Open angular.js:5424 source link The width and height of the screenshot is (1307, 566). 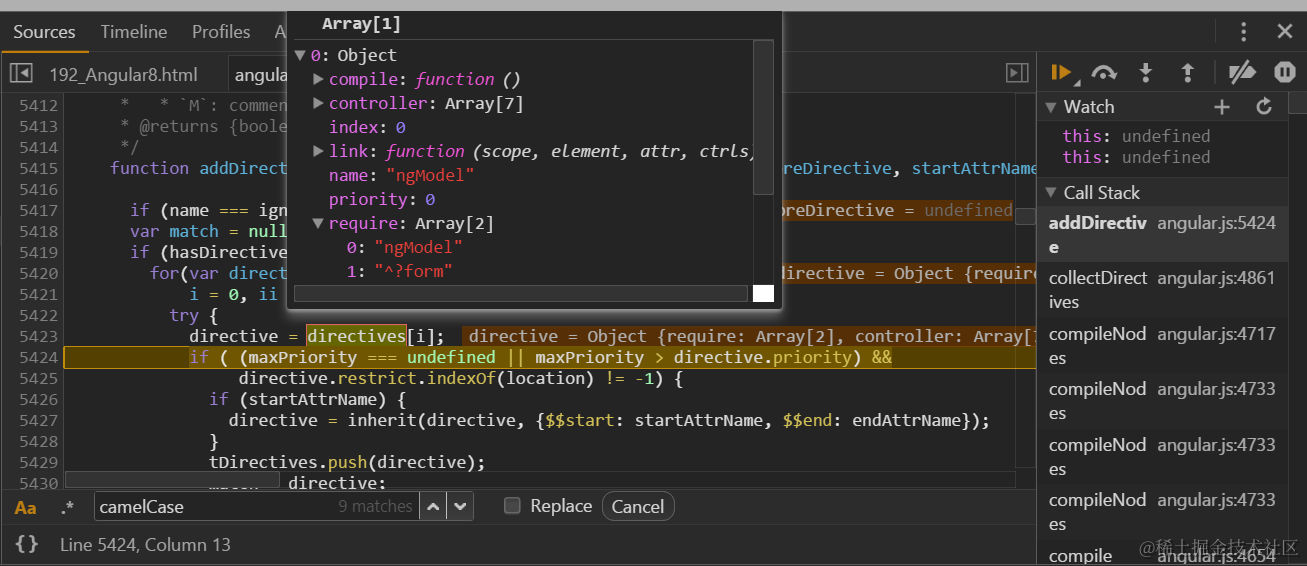click(1216, 223)
